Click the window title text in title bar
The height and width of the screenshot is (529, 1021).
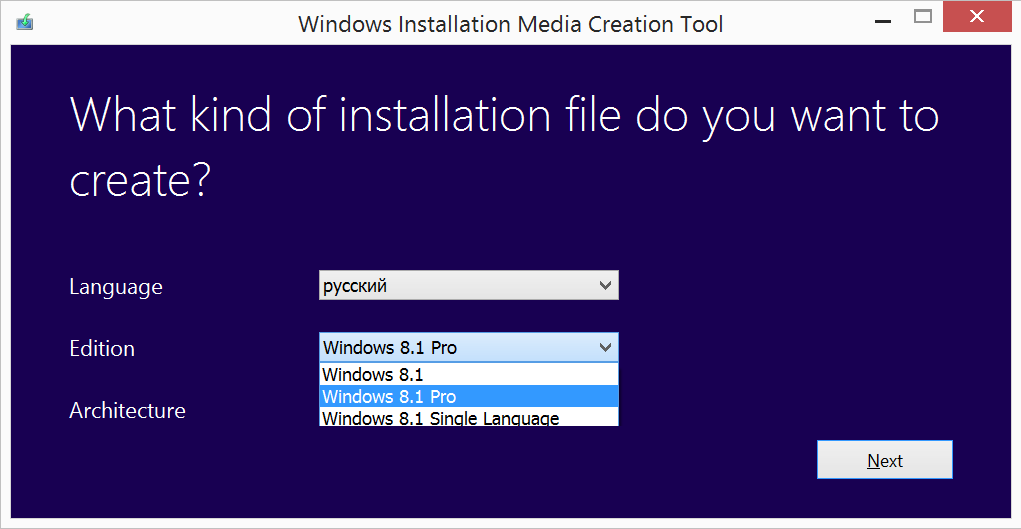pos(510,24)
